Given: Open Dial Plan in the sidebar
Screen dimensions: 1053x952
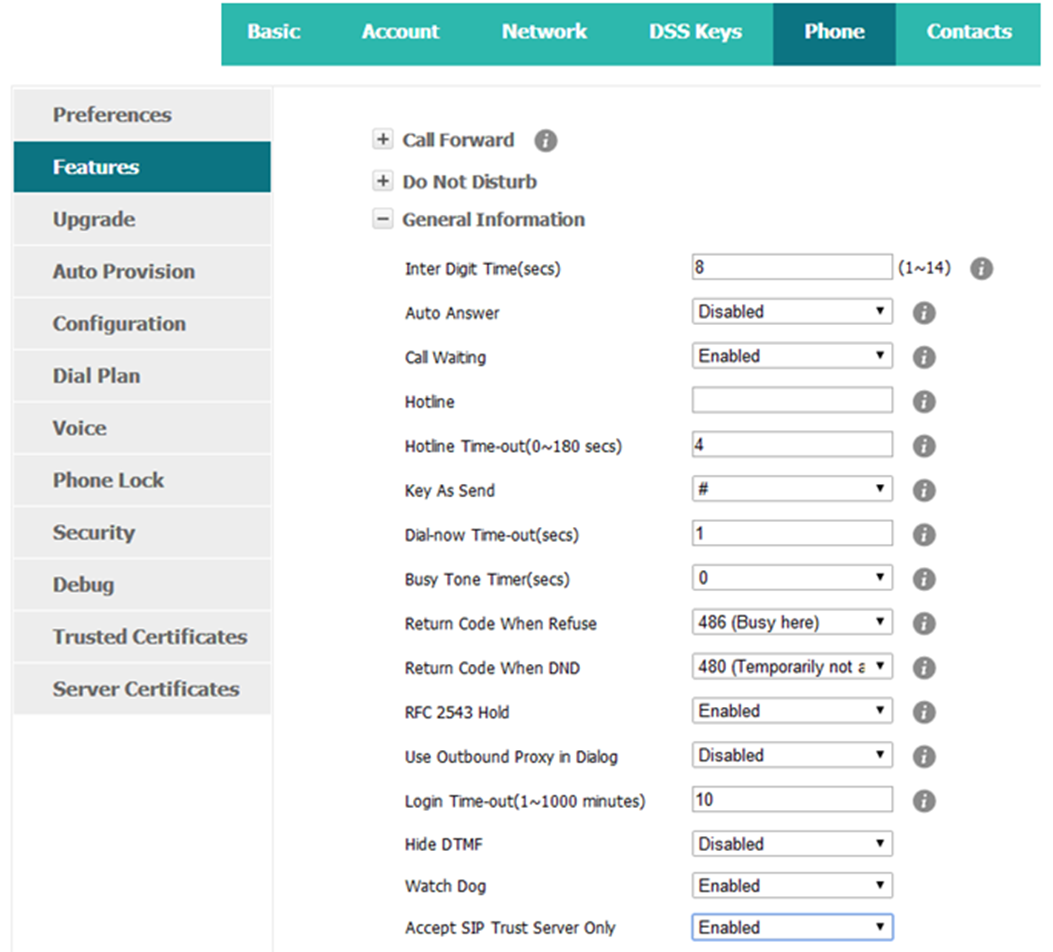Looking at the screenshot, I should [142, 376].
